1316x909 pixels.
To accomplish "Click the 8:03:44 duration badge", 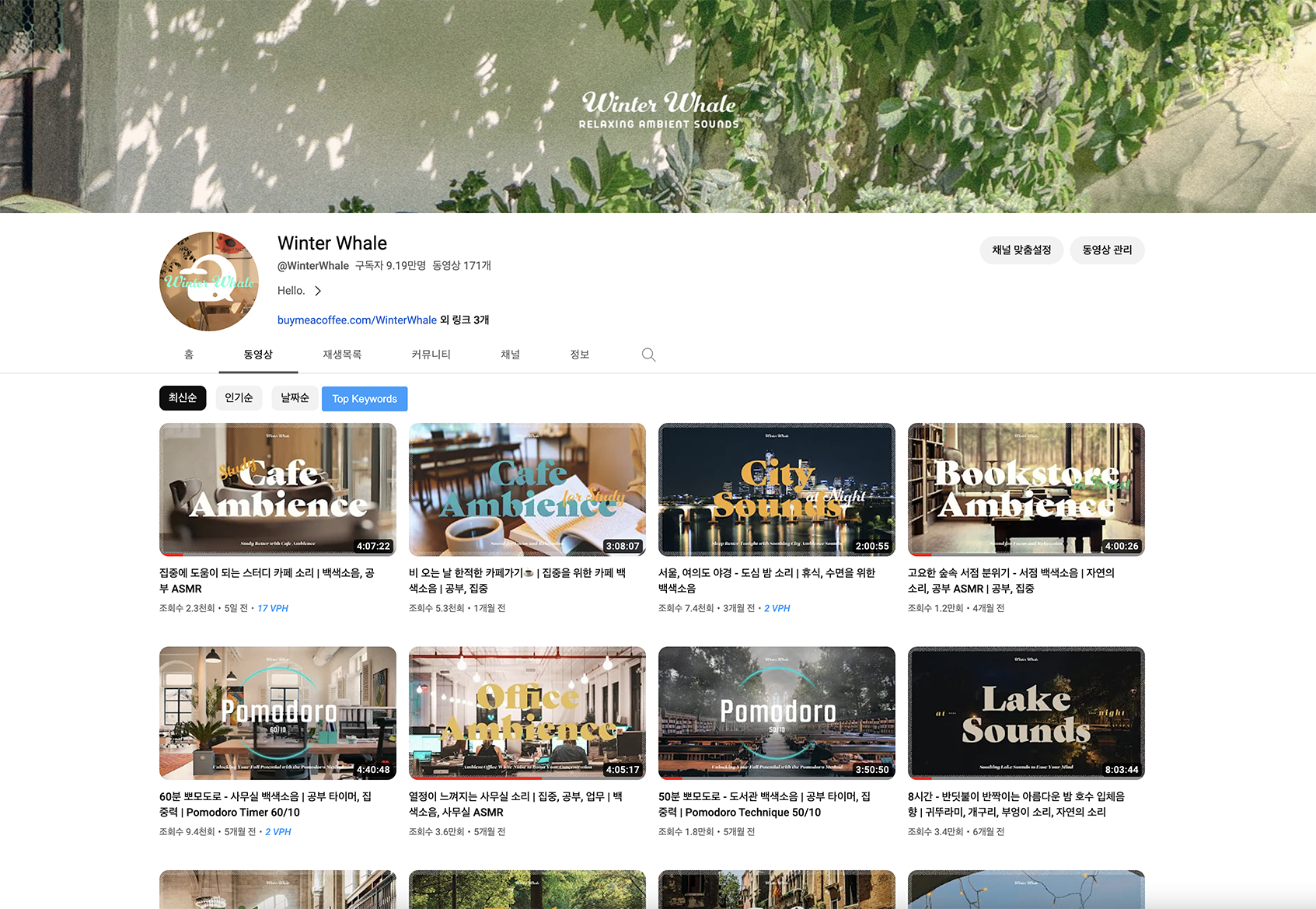I will point(1122,770).
